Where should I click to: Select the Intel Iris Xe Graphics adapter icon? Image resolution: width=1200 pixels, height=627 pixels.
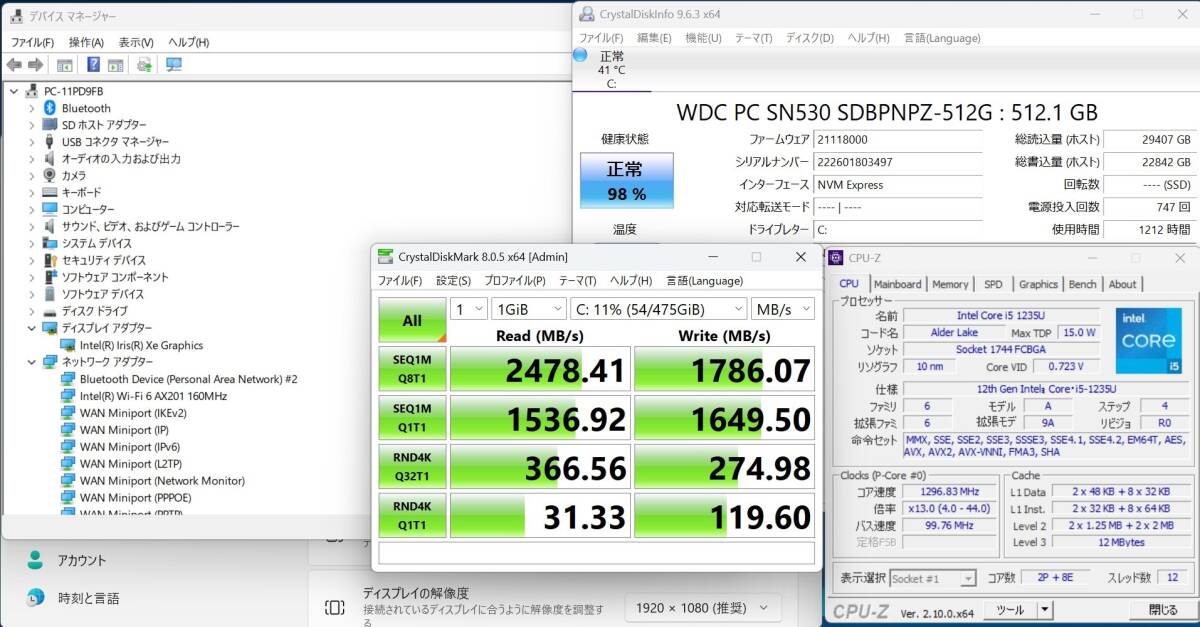68,345
